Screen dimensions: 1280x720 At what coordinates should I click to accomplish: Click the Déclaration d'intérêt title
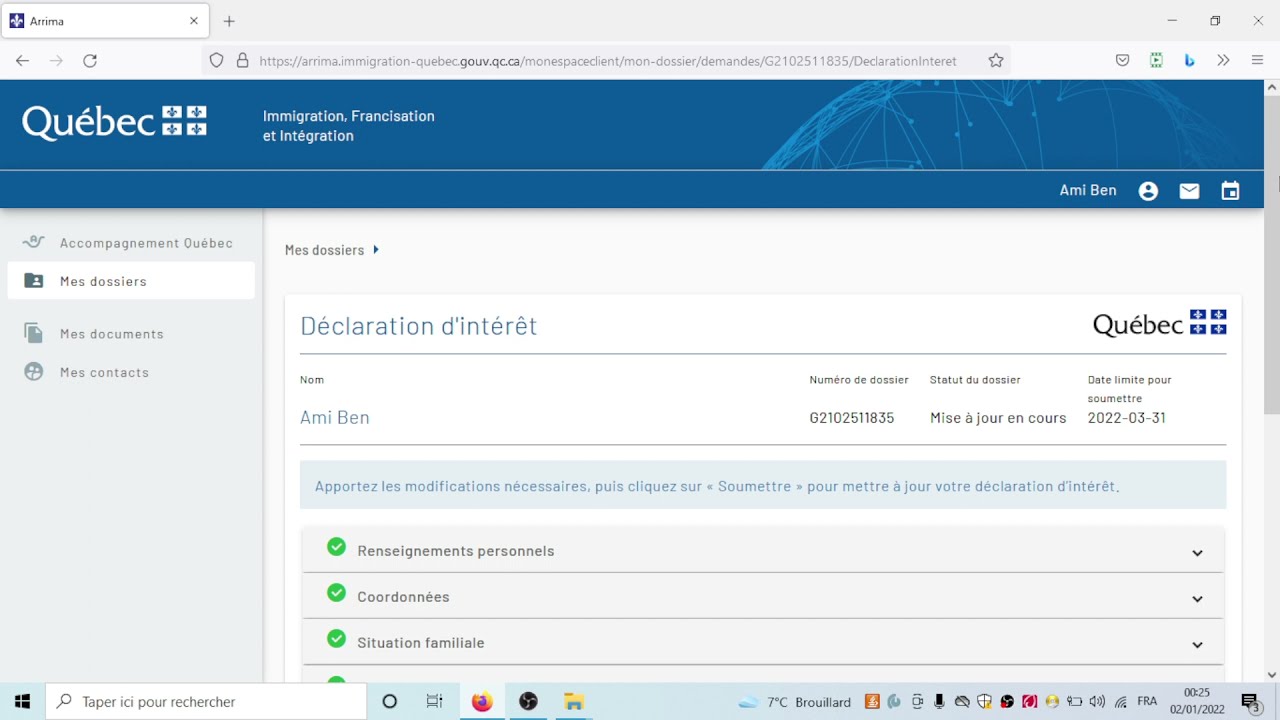(x=419, y=326)
